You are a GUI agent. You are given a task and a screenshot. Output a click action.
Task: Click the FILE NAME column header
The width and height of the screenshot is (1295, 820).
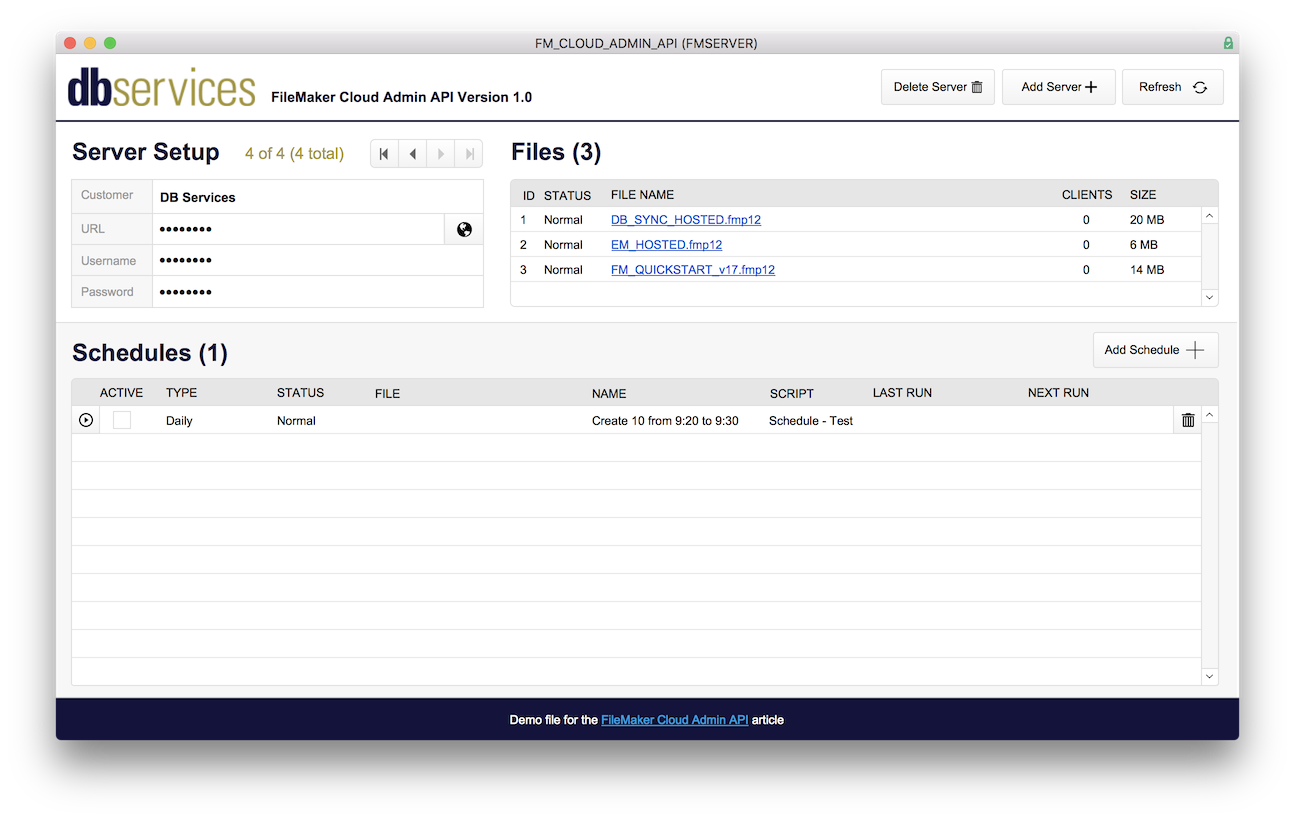642,195
